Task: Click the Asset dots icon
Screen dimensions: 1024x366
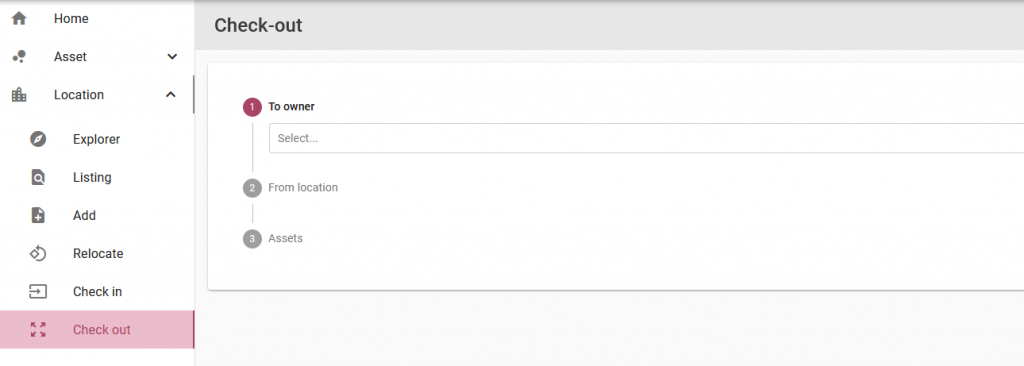Action: coord(19,57)
